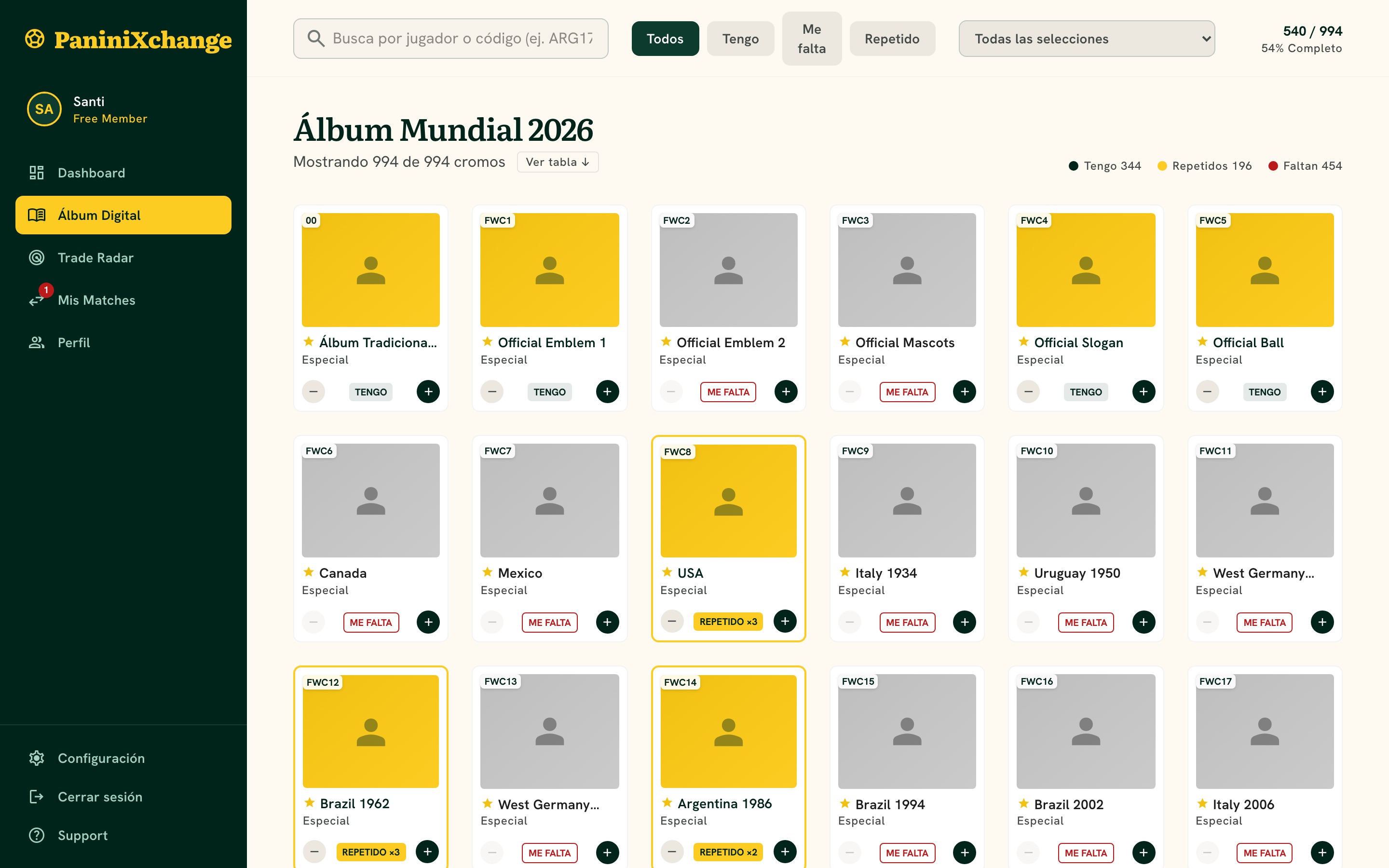Filter by Repetido stickers

pyautogui.click(x=892, y=39)
